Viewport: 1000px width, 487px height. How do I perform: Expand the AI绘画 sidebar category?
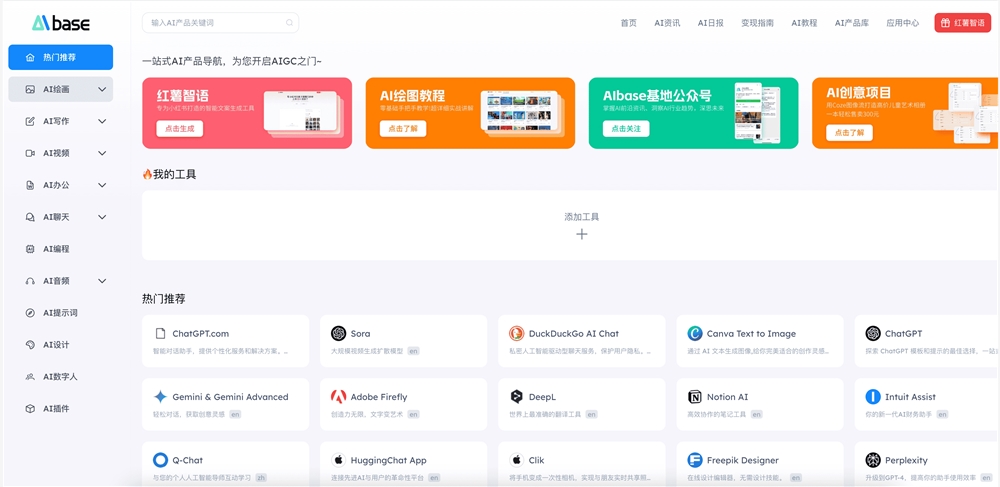102,89
